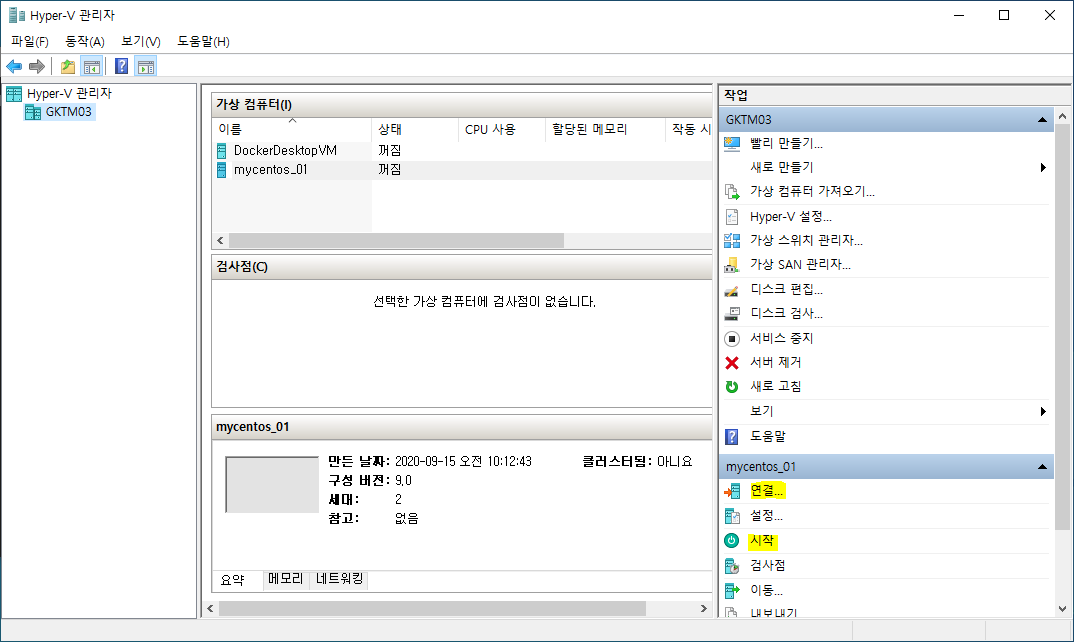Click the virtual machine list horizontal scrollbar
This screenshot has width=1074, height=642.
pos(396,240)
